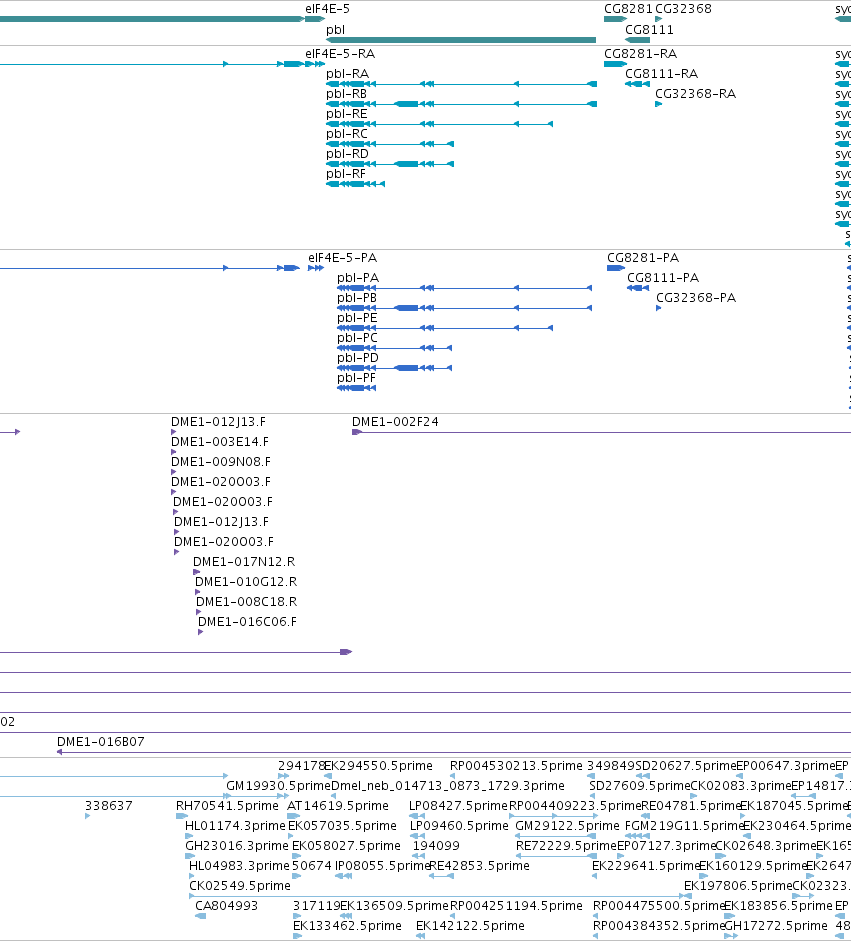Select the pbl-RF transcript label
851x941 pixels.
pos(346,173)
